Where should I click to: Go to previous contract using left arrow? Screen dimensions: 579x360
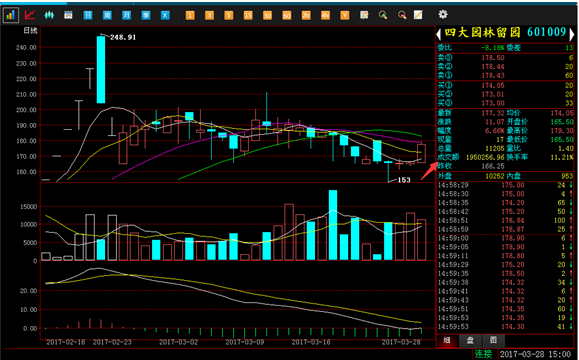[x=438, y=34]
